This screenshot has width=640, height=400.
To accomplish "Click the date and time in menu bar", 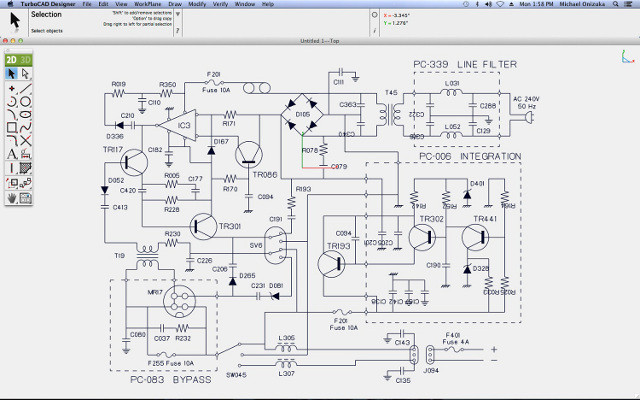I will pos(535,4).
